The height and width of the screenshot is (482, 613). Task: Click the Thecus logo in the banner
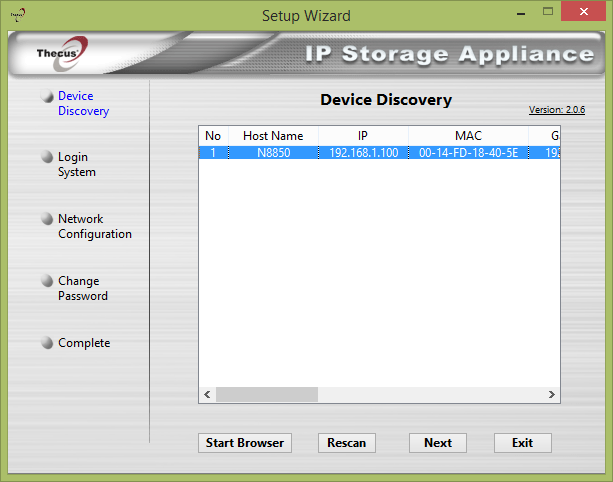[63, 54]
